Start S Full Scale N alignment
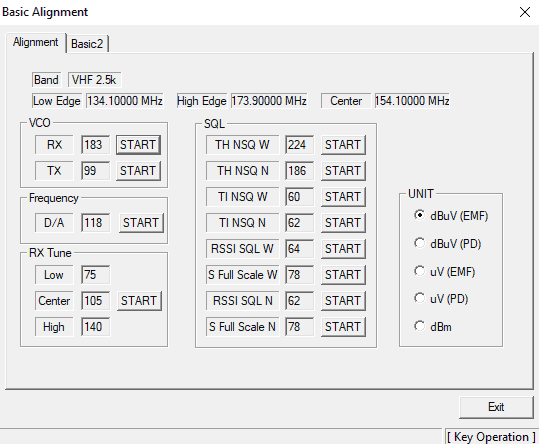539x444 pixels. [x=343, y=326]
